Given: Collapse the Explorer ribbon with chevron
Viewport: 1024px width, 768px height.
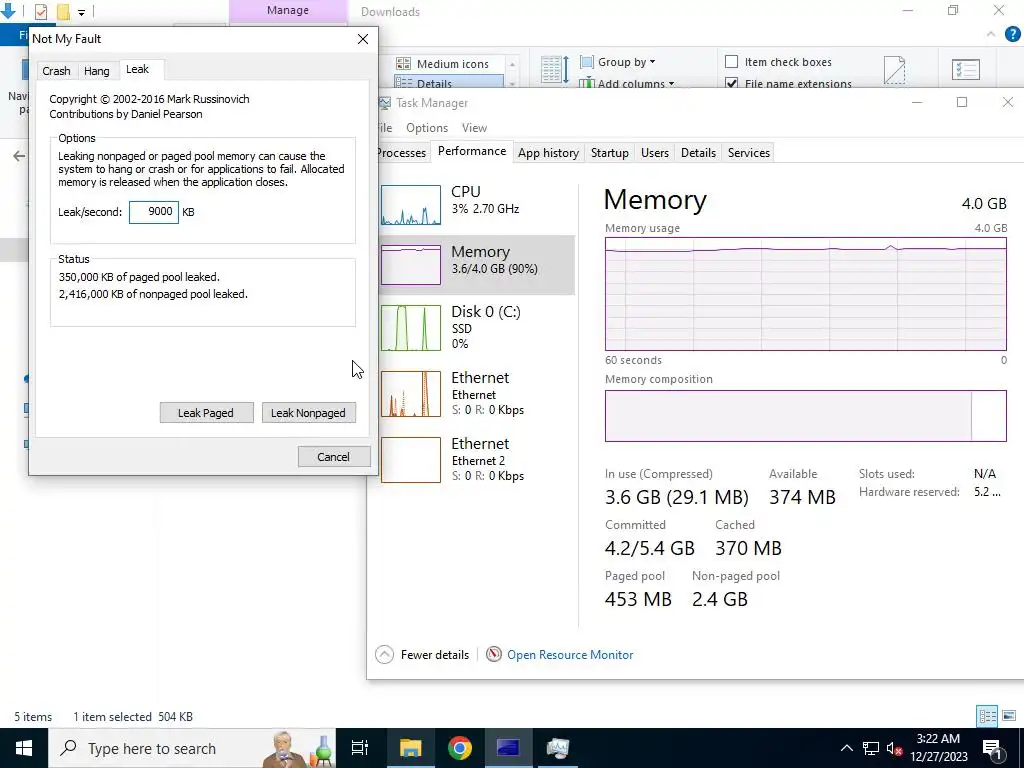Looking at the screenshot, I should click(991, 34).
